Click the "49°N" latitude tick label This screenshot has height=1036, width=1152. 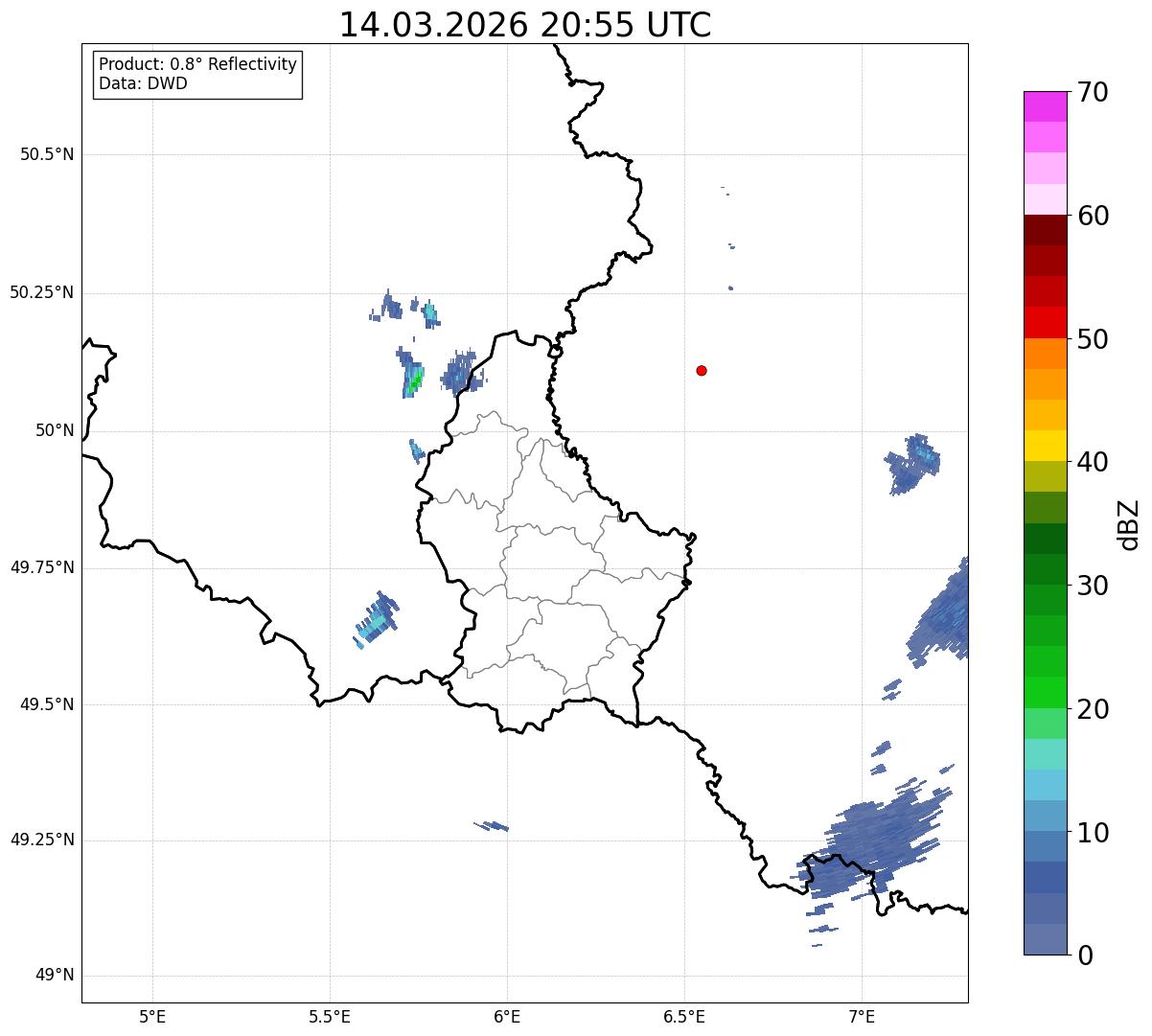tap(55, 976)
